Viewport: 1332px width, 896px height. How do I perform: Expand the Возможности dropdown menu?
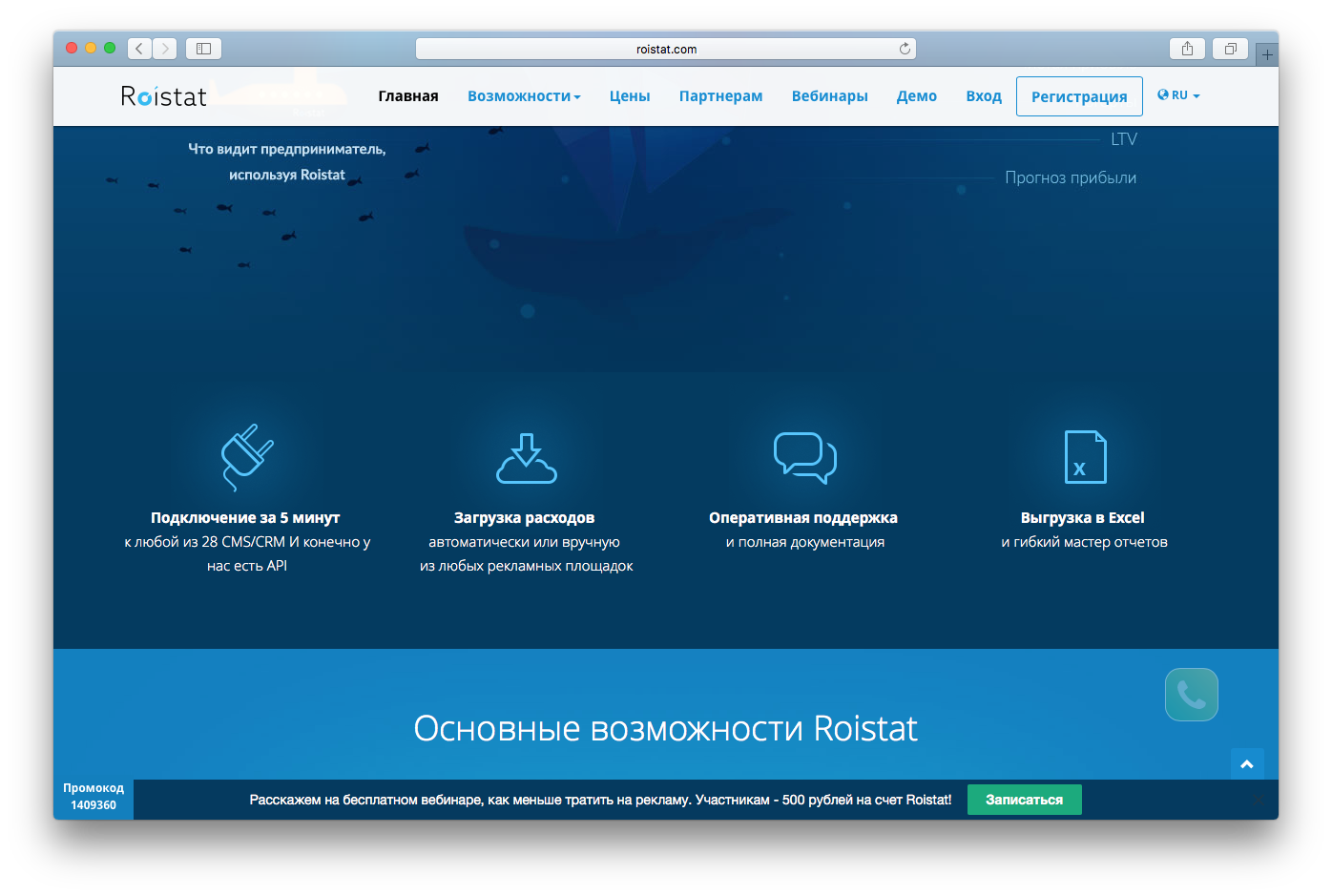[x=524, y=96]
